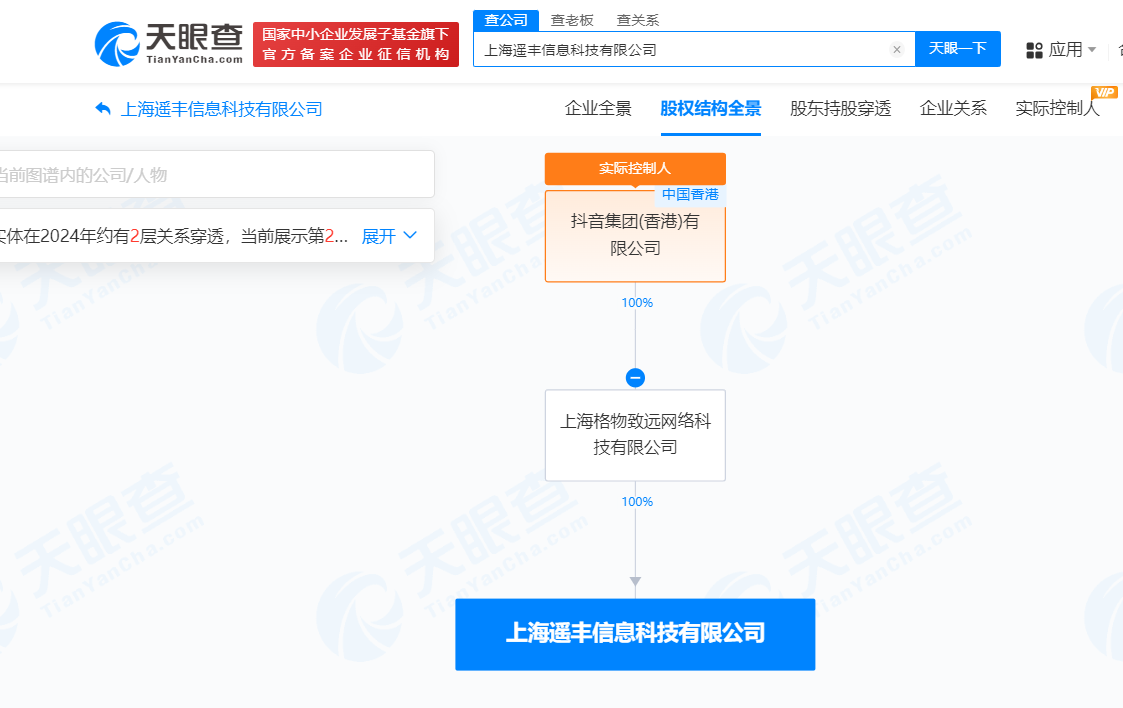Clear the search box with the X icon
The width and height of the screenshot is (1123, 708).
pos(897,49)
